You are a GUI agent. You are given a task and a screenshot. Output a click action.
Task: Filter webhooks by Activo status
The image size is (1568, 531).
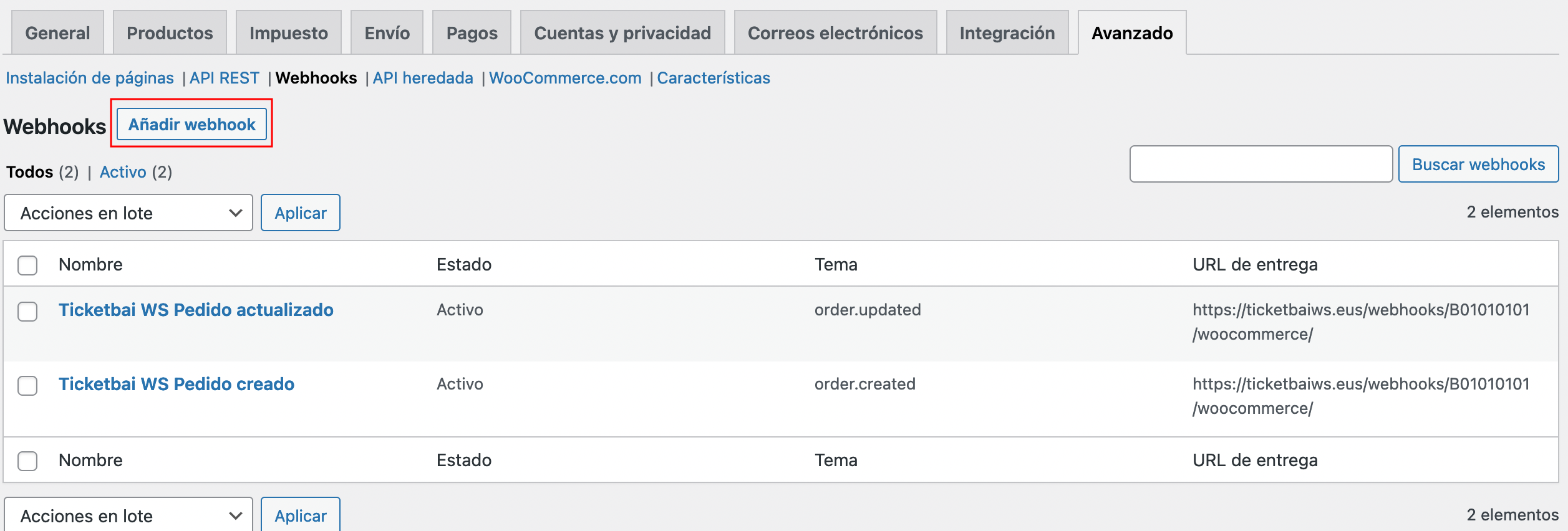click(123, 172)
